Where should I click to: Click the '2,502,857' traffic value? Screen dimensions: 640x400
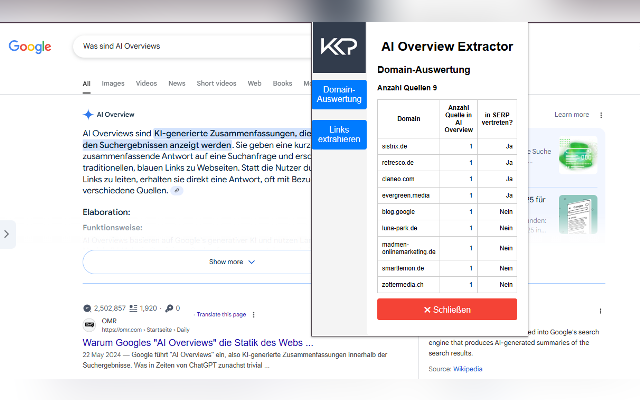[x=110, y=309]
